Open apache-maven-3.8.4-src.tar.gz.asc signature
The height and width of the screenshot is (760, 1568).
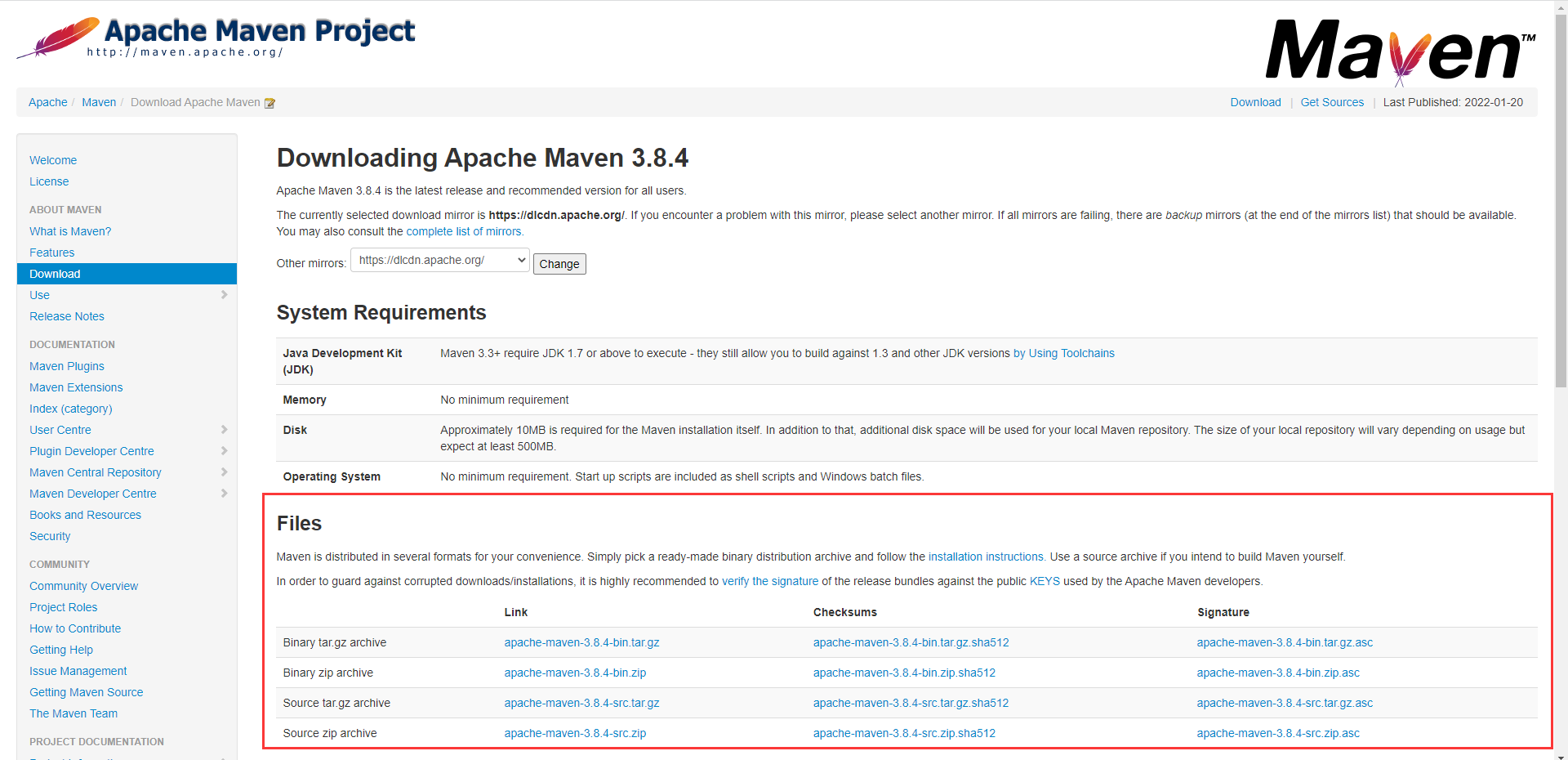pyautogui.click(x=1285, y=703)
